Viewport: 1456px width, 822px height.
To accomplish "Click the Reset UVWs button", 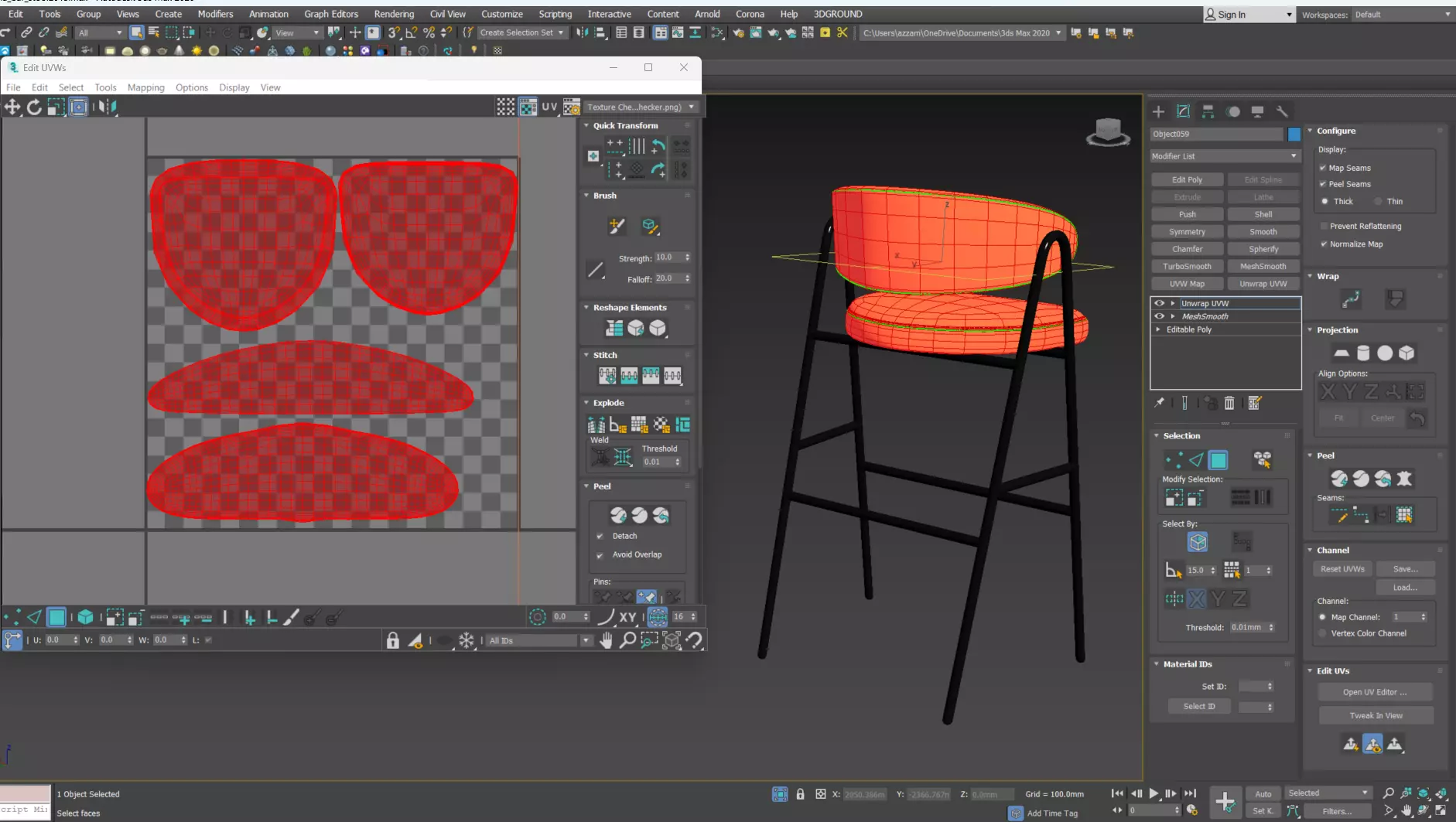I will point(1342,569).
